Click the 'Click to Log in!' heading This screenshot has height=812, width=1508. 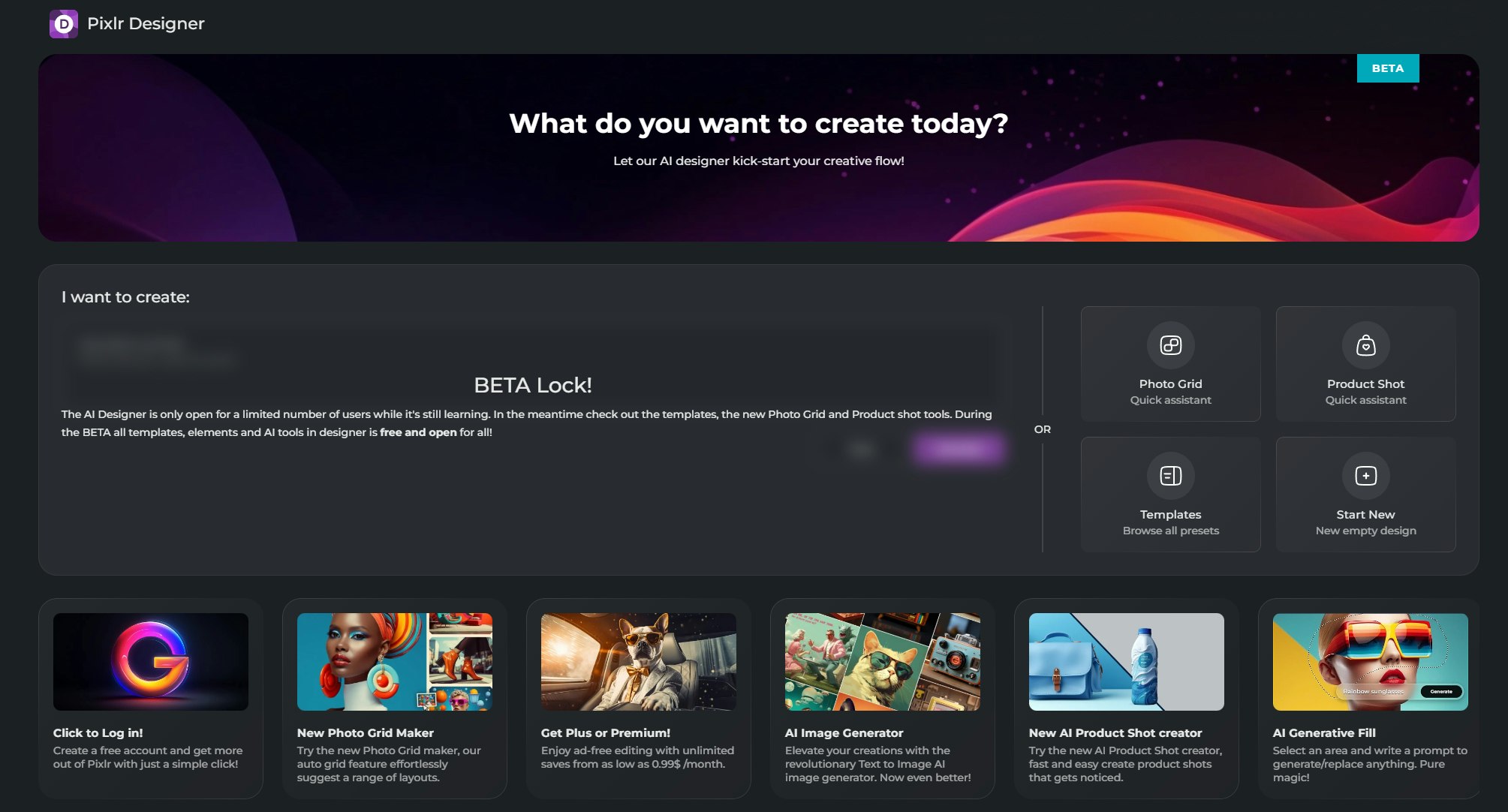tap(98, 733)
